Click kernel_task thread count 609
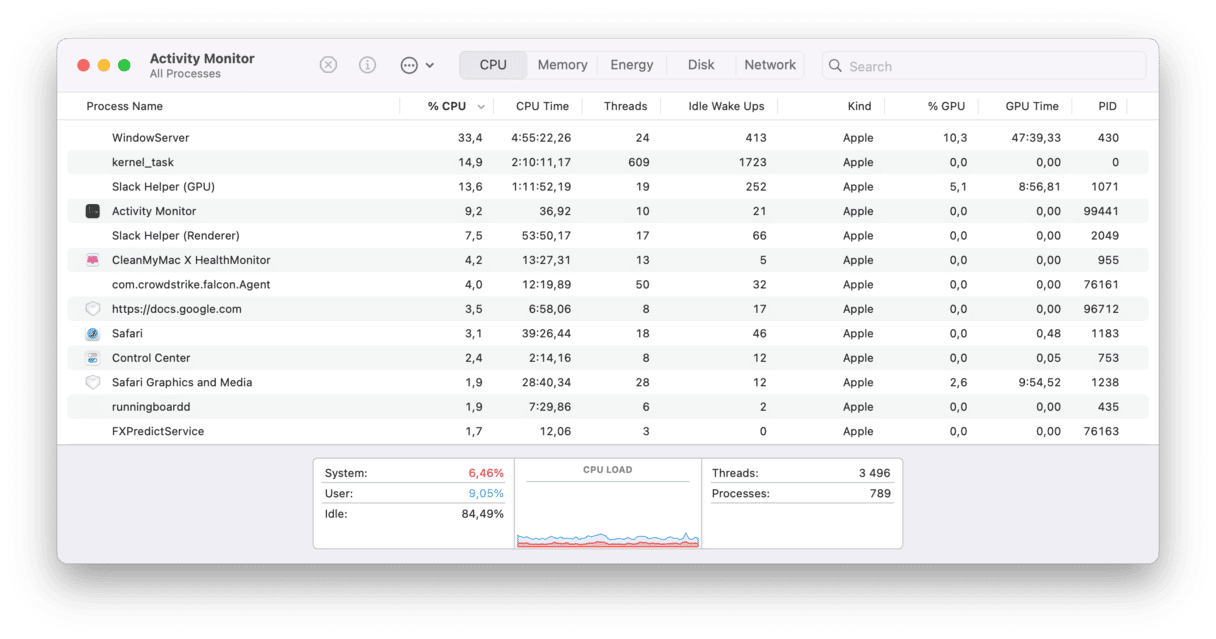The width and height of the screenshot is (1216, 639). tap(638, 162)
